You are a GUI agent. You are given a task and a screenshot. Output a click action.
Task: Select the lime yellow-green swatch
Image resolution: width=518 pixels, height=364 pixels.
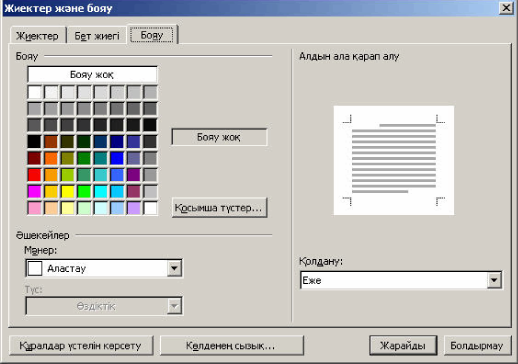(67, 175)
